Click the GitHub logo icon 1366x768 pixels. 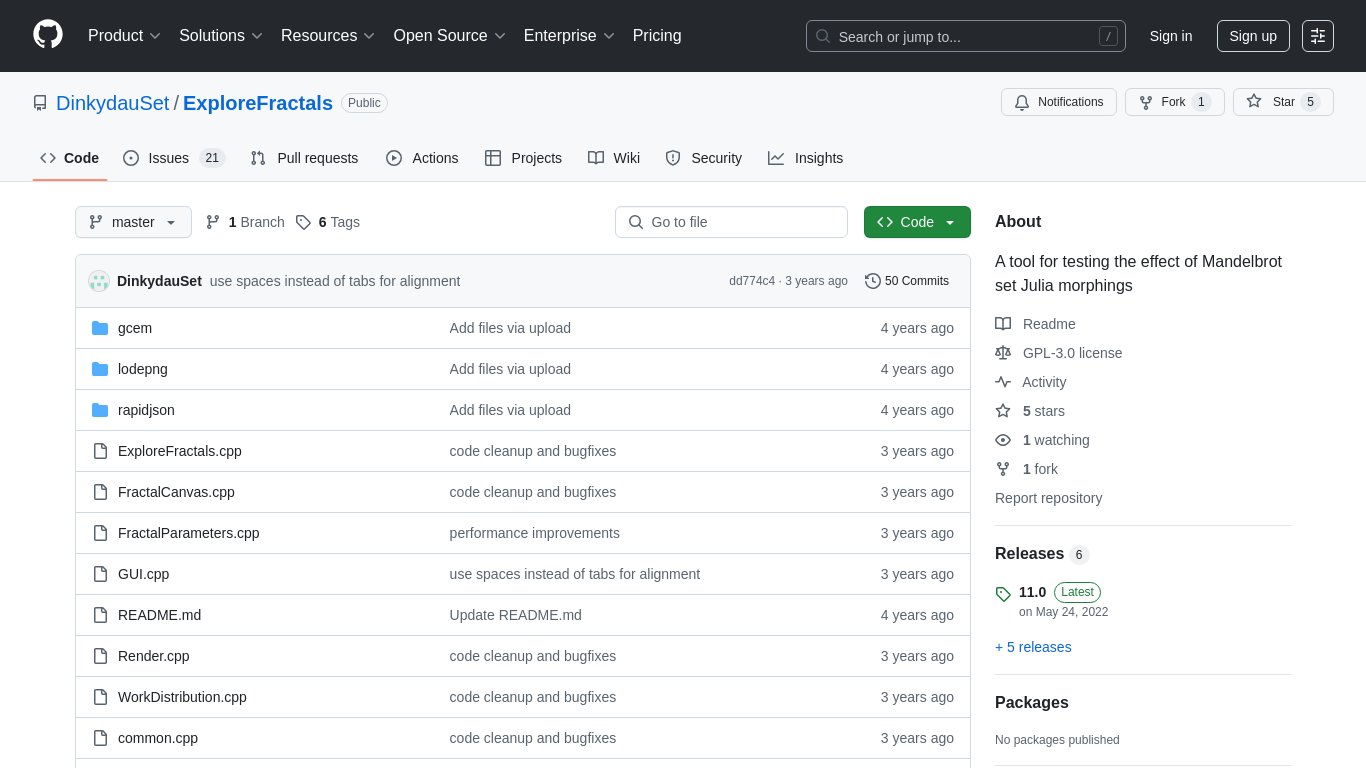tap(48, 35)
